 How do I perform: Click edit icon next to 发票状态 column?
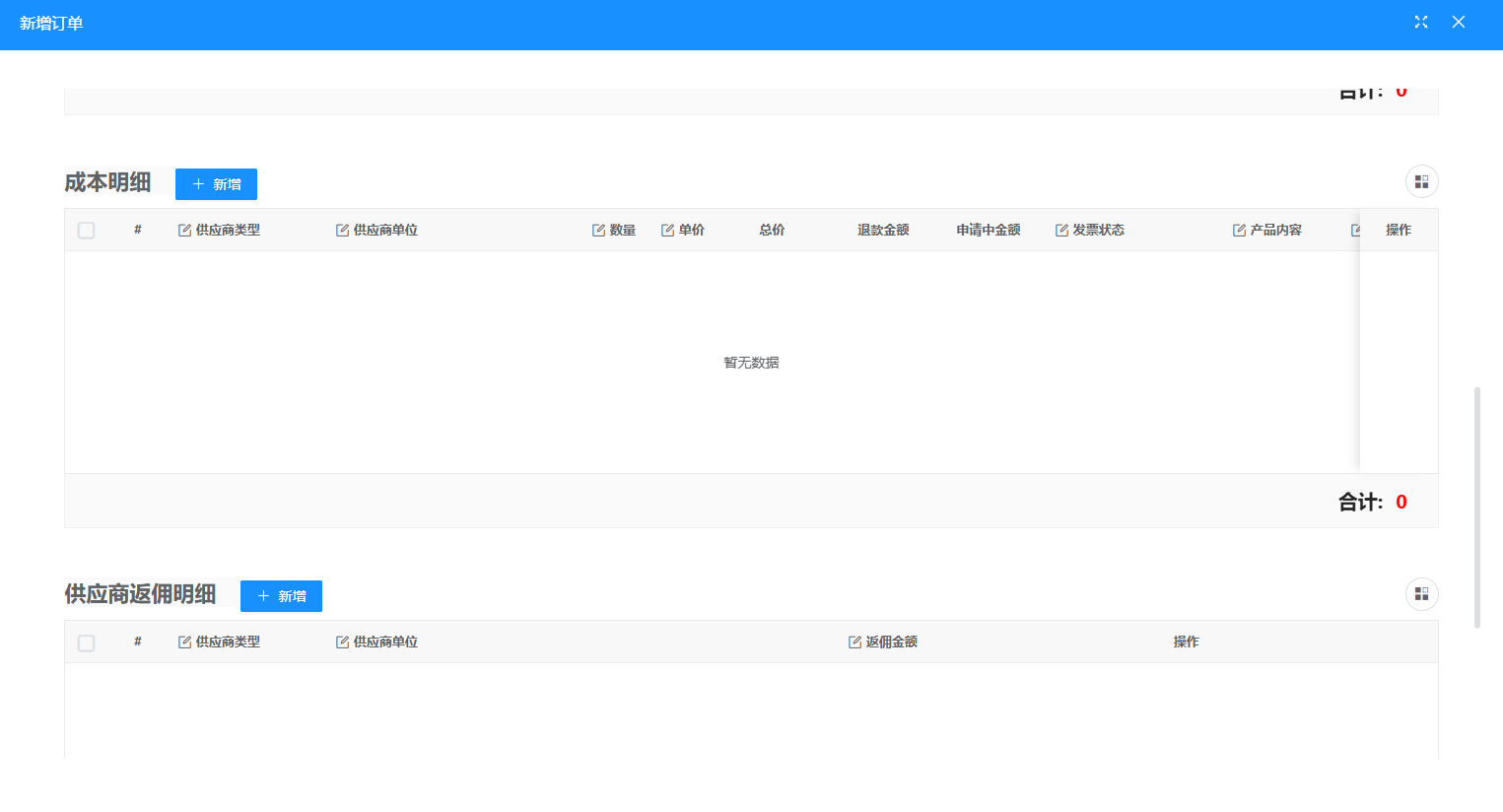[x=1061, y=231]
